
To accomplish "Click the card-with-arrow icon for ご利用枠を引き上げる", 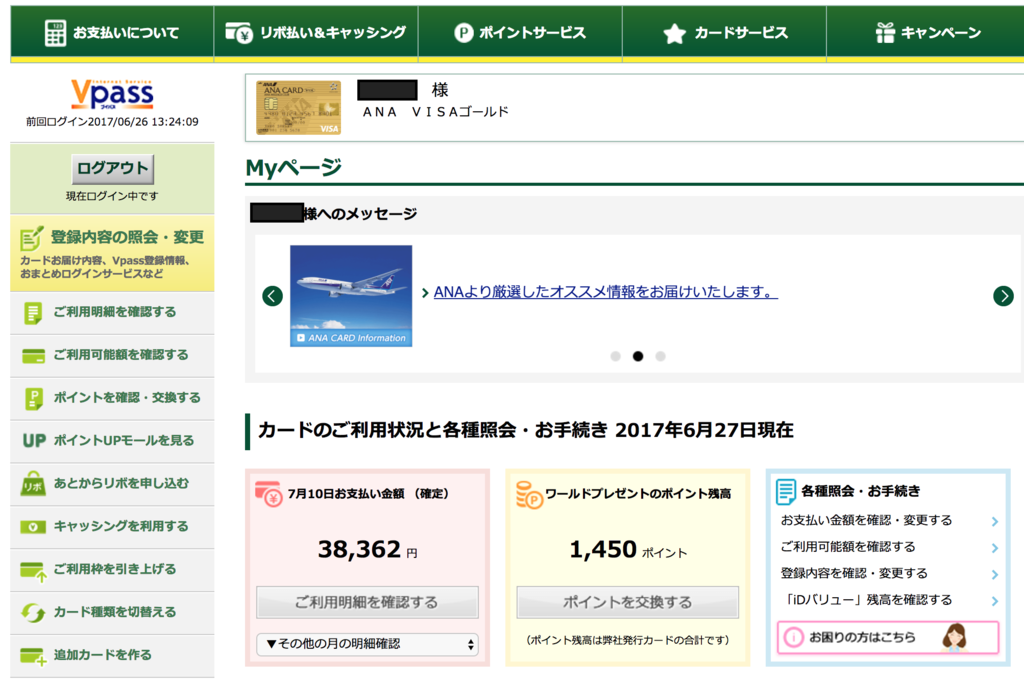I will [33, 571].
